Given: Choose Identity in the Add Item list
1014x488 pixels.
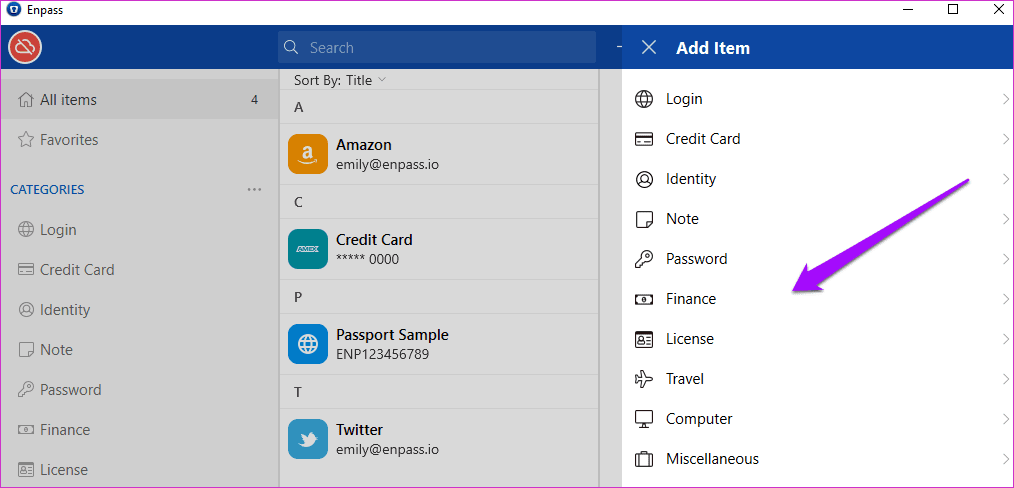Looking at the screenshot, I should pyautogui.click(x=817, y=179).
